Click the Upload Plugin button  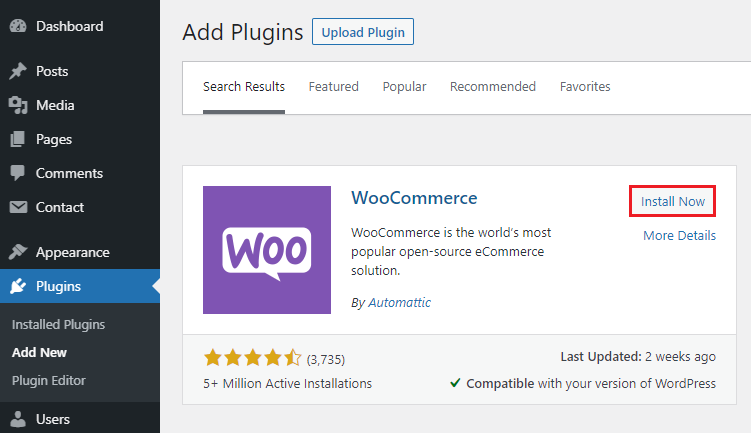363,32
